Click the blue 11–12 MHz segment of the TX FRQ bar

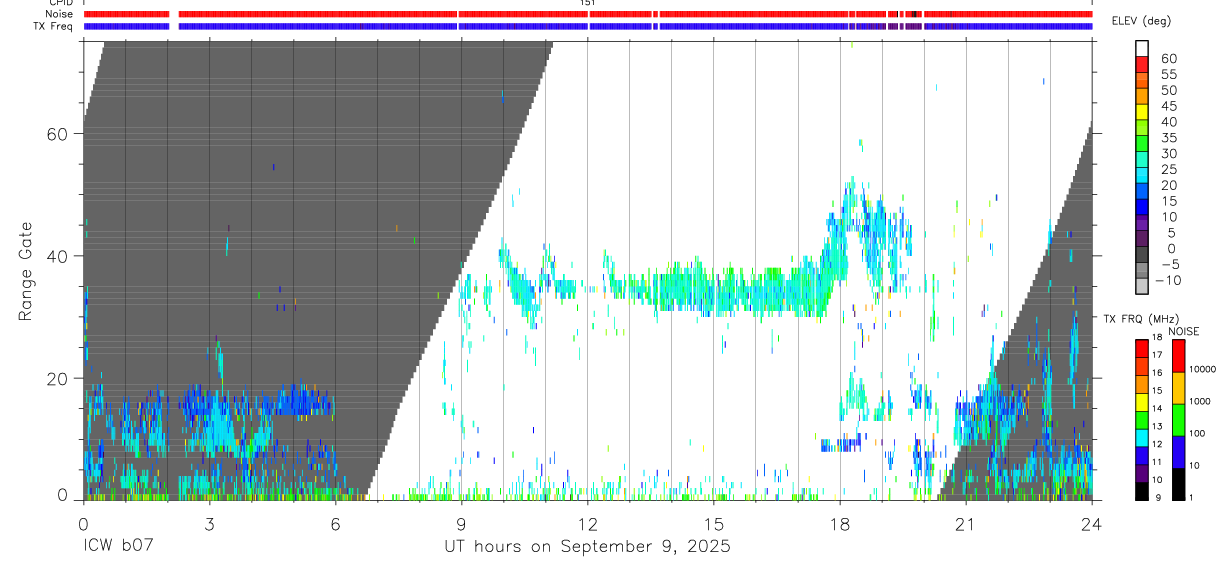tap(1142, 455)
